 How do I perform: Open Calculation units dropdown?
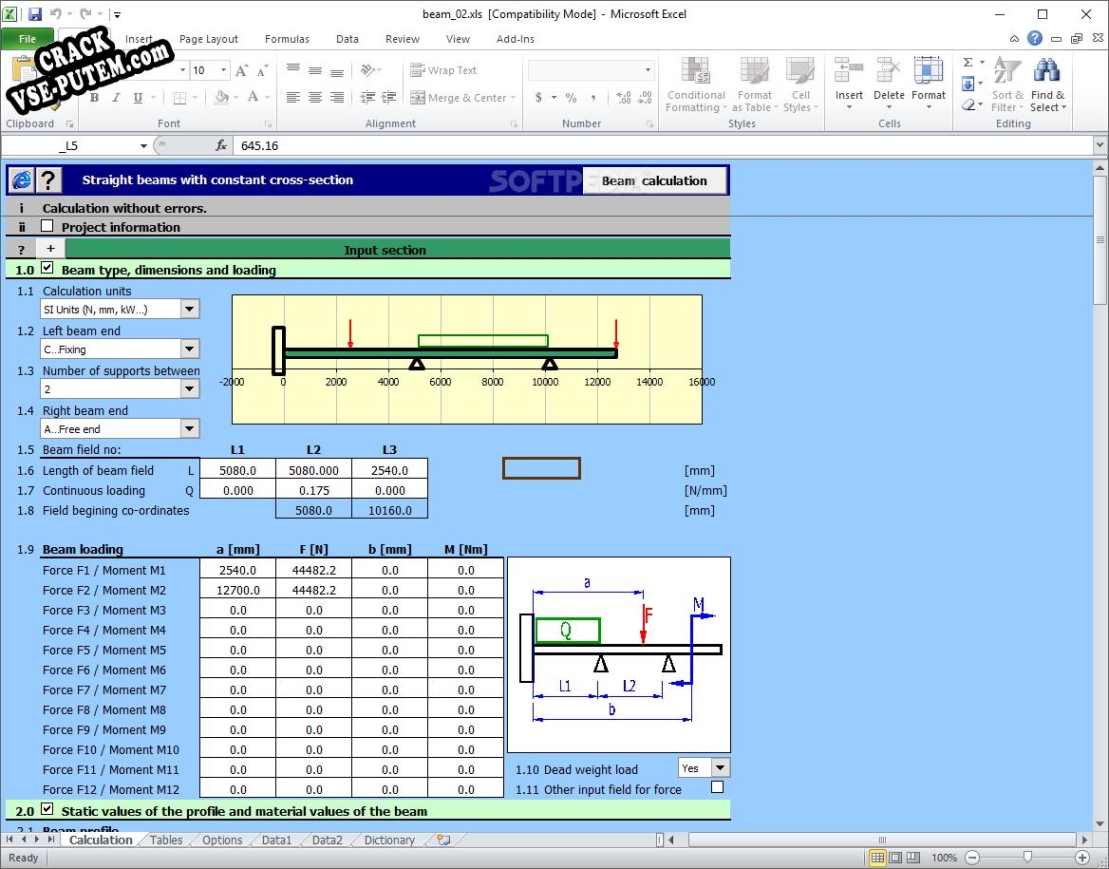190,309
